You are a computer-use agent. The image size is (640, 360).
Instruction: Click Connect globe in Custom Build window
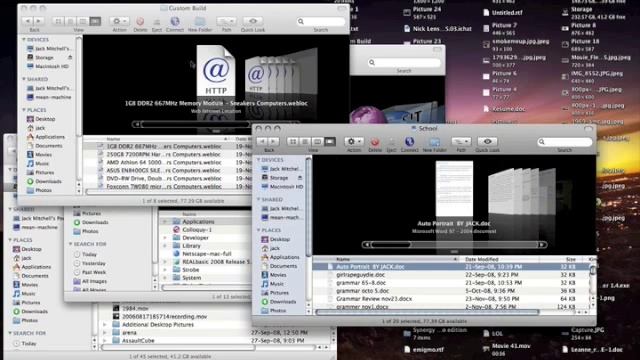click(175, 21)
